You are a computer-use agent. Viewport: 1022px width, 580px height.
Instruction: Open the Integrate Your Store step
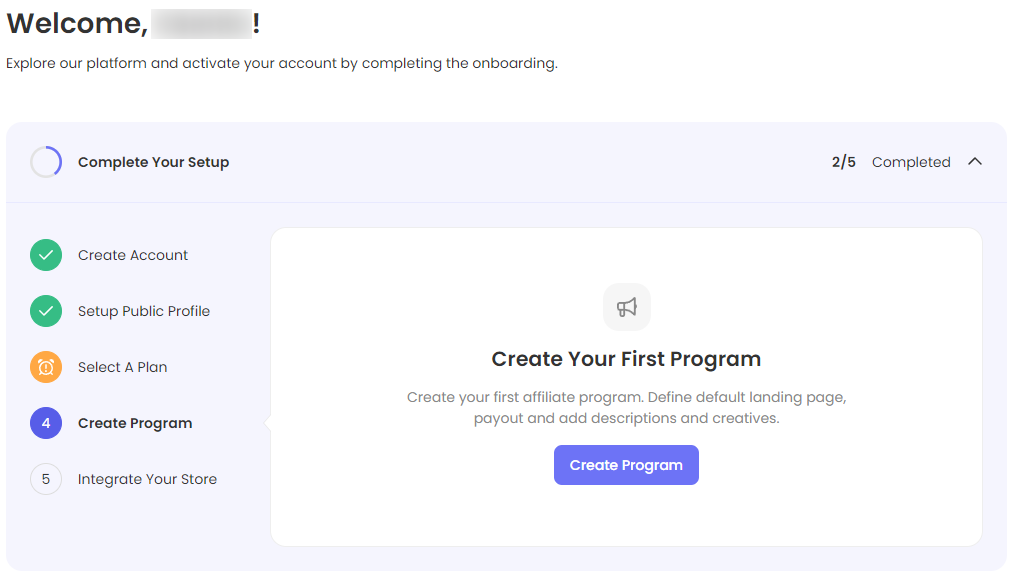(x=147, y=479)
